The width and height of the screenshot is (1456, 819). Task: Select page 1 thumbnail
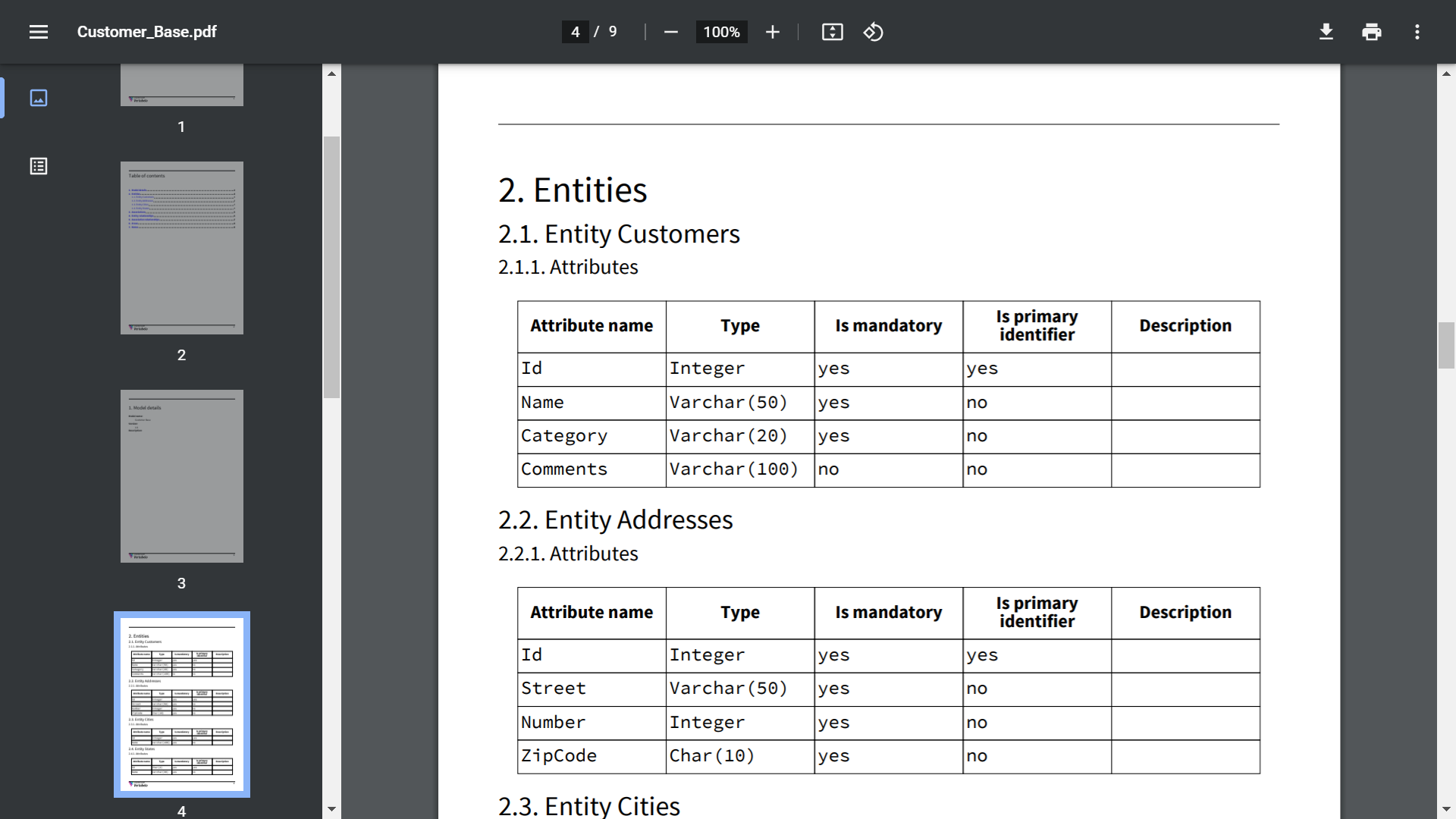(182, 85)
